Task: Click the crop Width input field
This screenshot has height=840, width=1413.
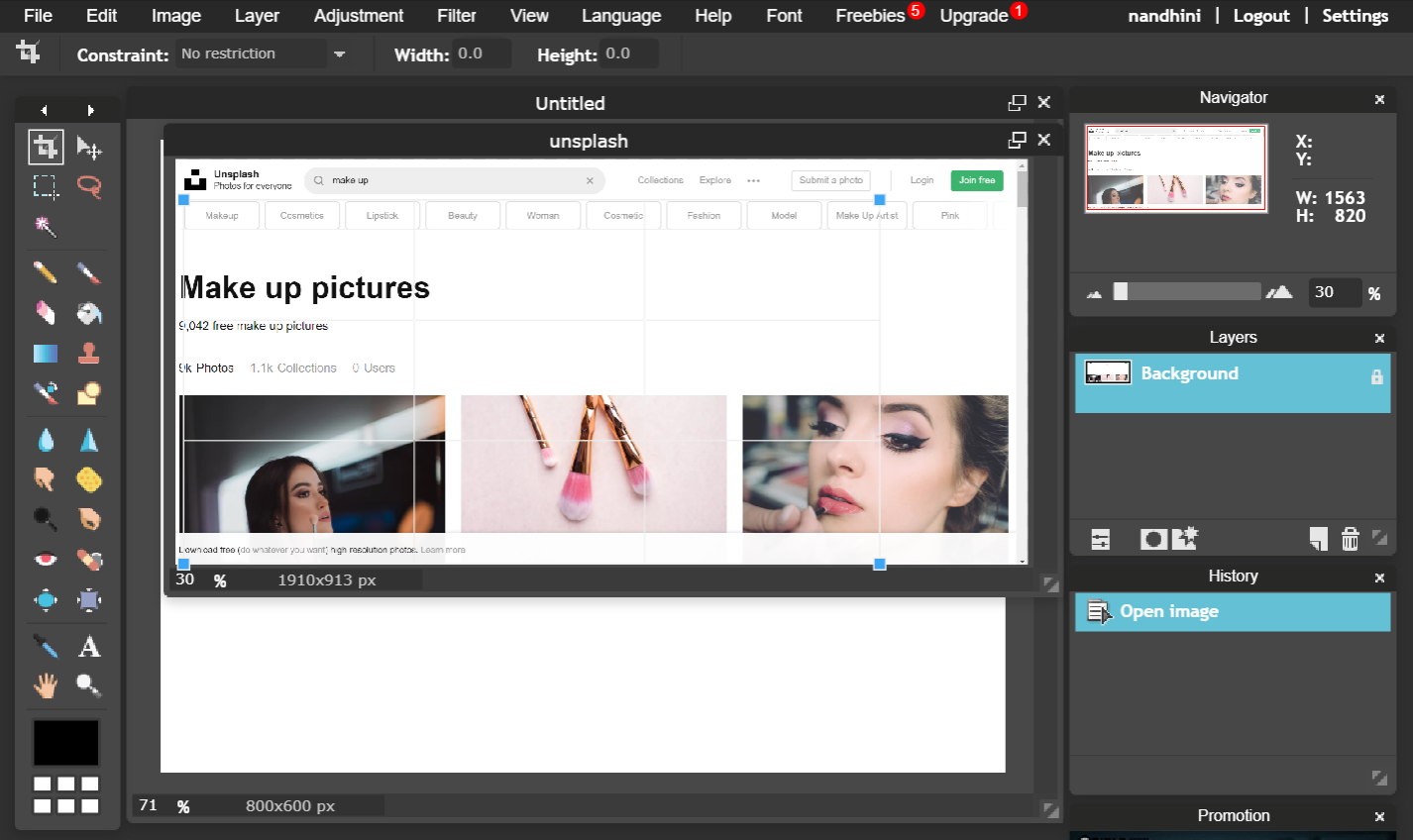Action: click(482, 53)
